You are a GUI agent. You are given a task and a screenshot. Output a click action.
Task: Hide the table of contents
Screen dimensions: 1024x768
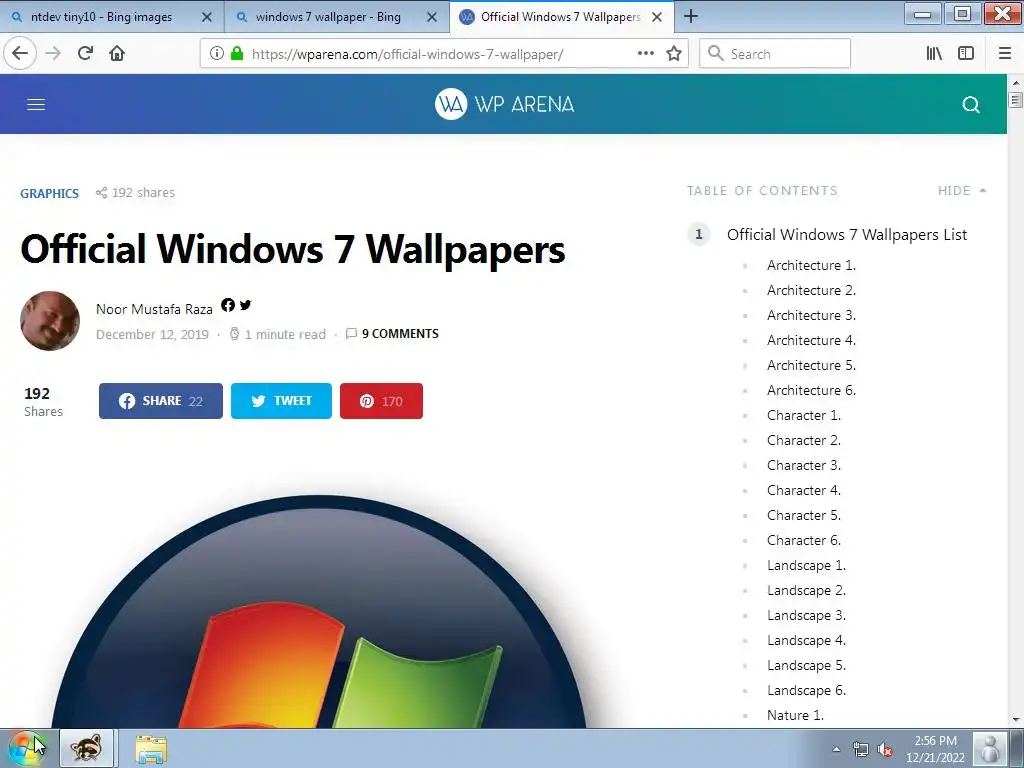point(961,191)
